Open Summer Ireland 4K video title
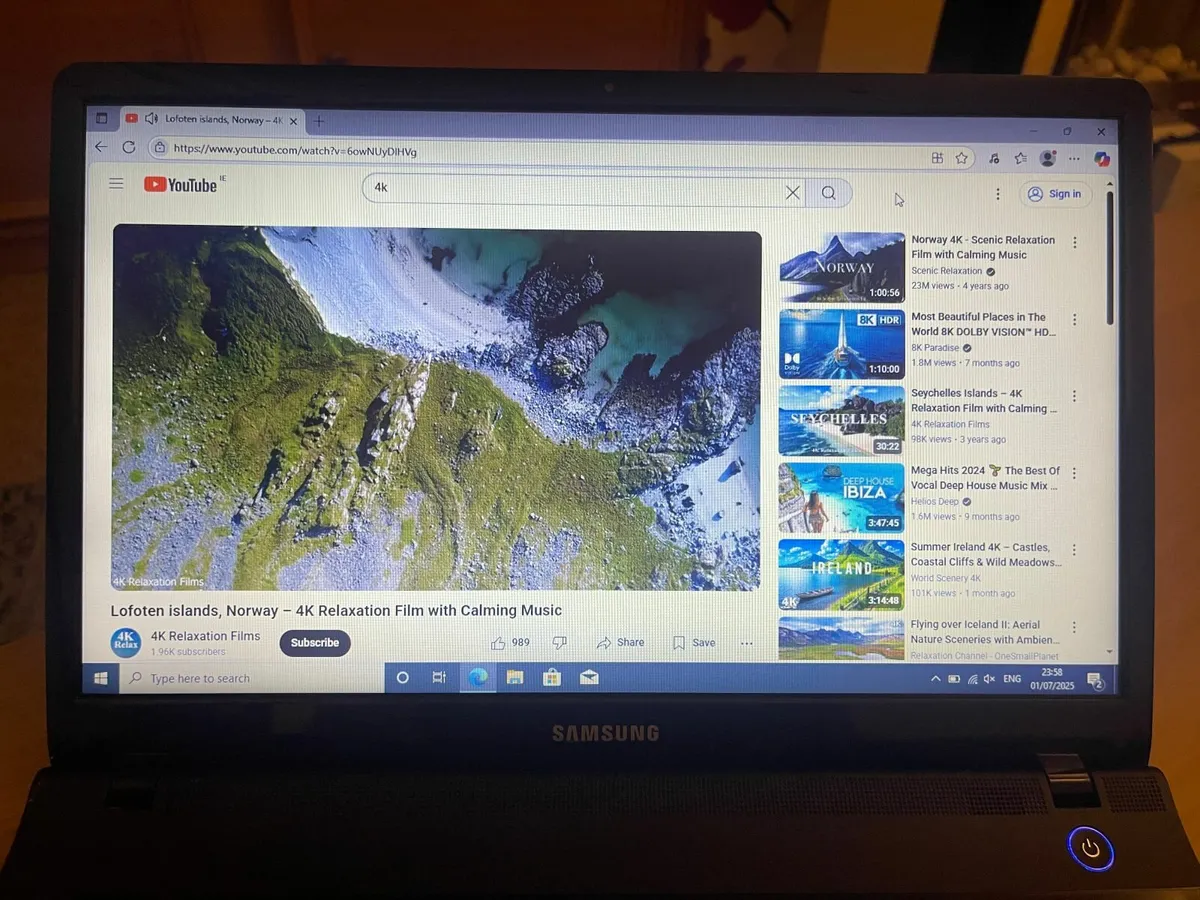The image size is (1200, 900). [985, 555]
